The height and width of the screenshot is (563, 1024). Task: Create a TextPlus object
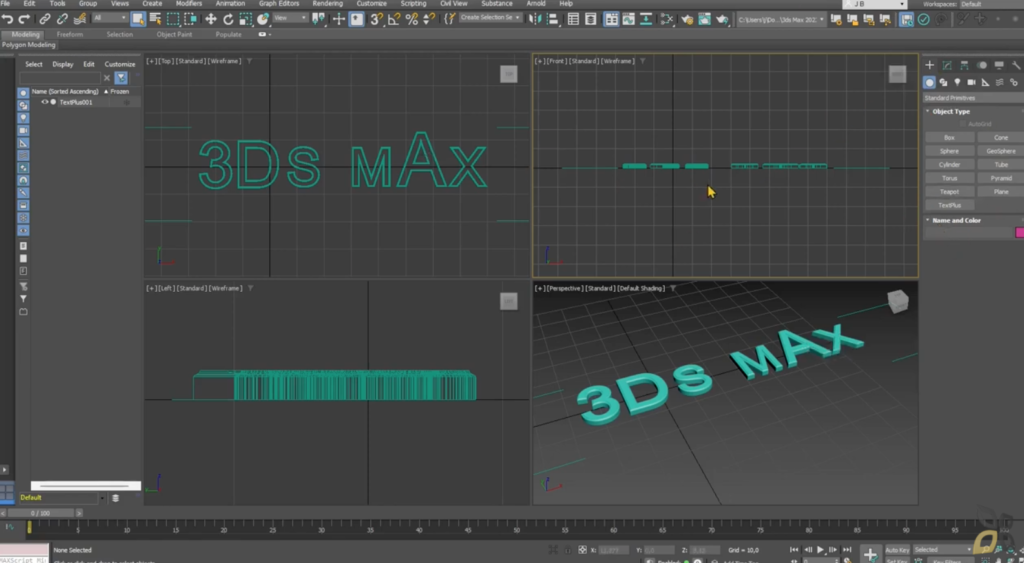(x=950, y=205)
